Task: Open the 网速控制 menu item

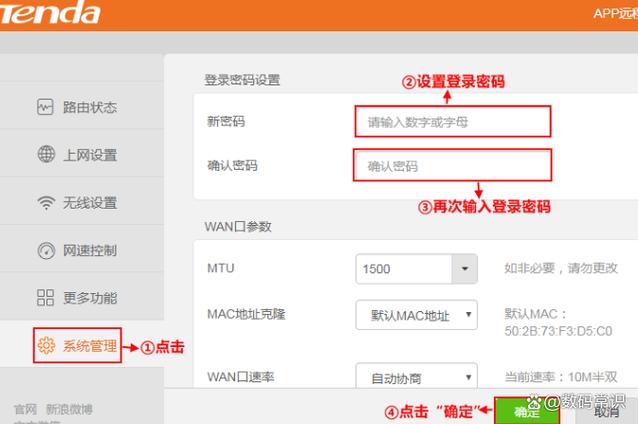Action: pyautogui.click(x=81, y=250)
